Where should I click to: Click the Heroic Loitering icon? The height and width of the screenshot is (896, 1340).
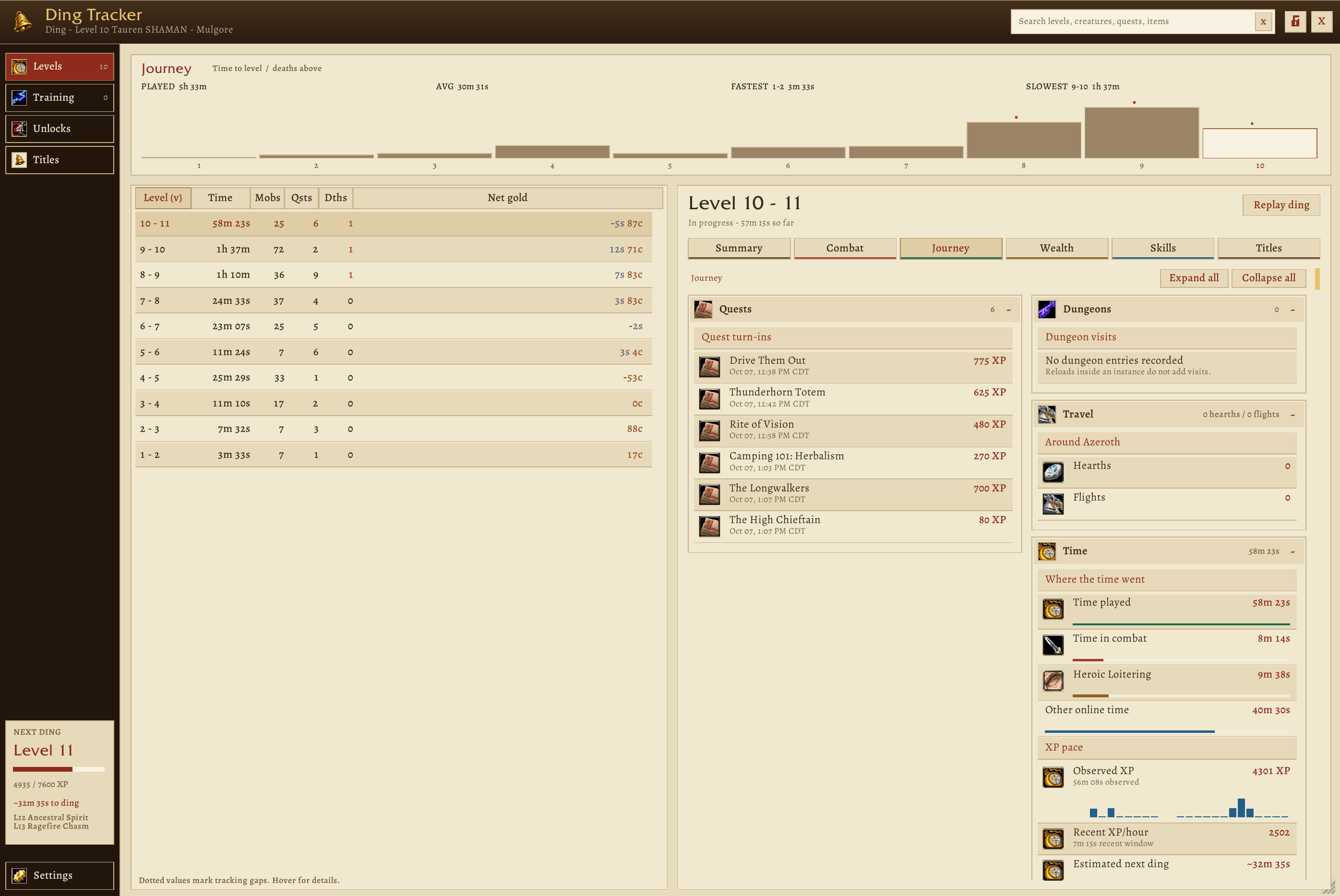pyautogui.click(x=1053, y=681)
